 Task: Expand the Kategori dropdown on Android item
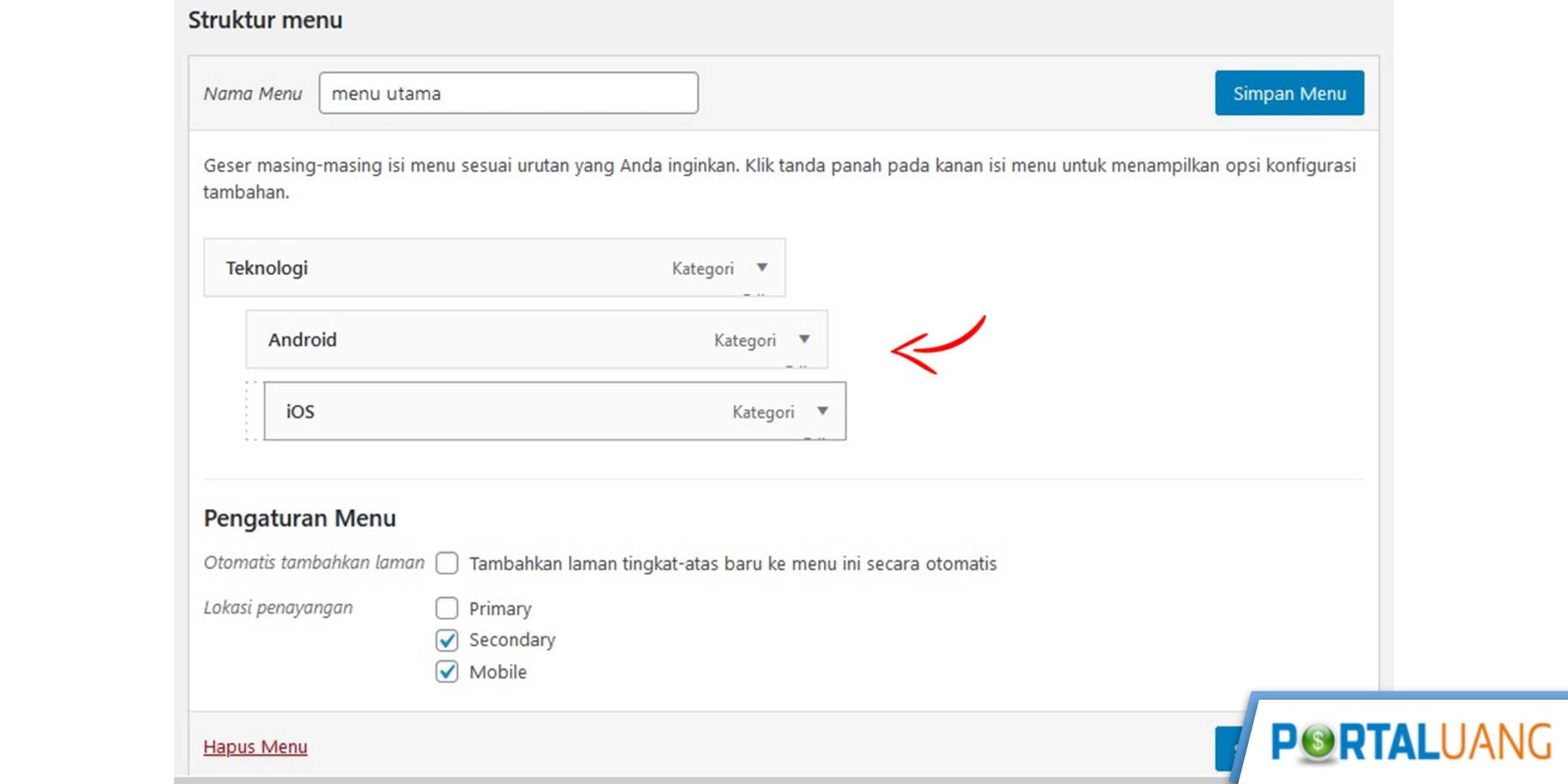(805, 339)
